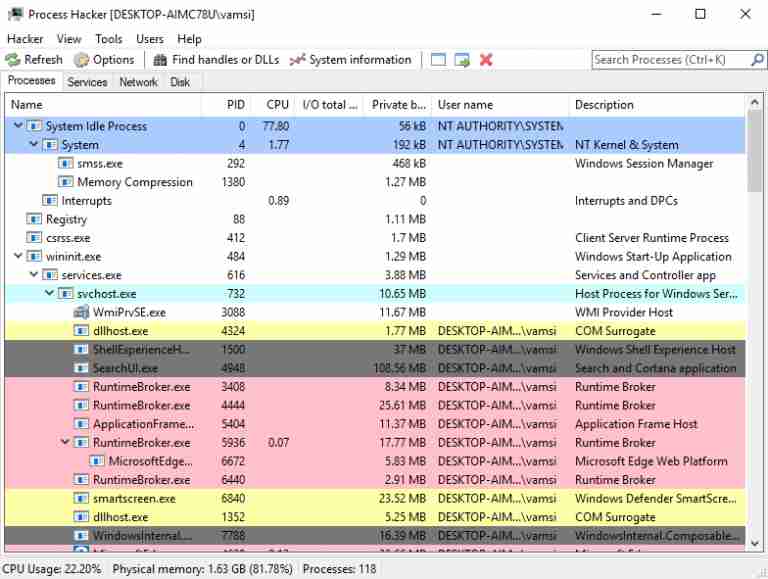The image size is (768, 579).
Task: Open the View menu
Action: coord(69,39)
